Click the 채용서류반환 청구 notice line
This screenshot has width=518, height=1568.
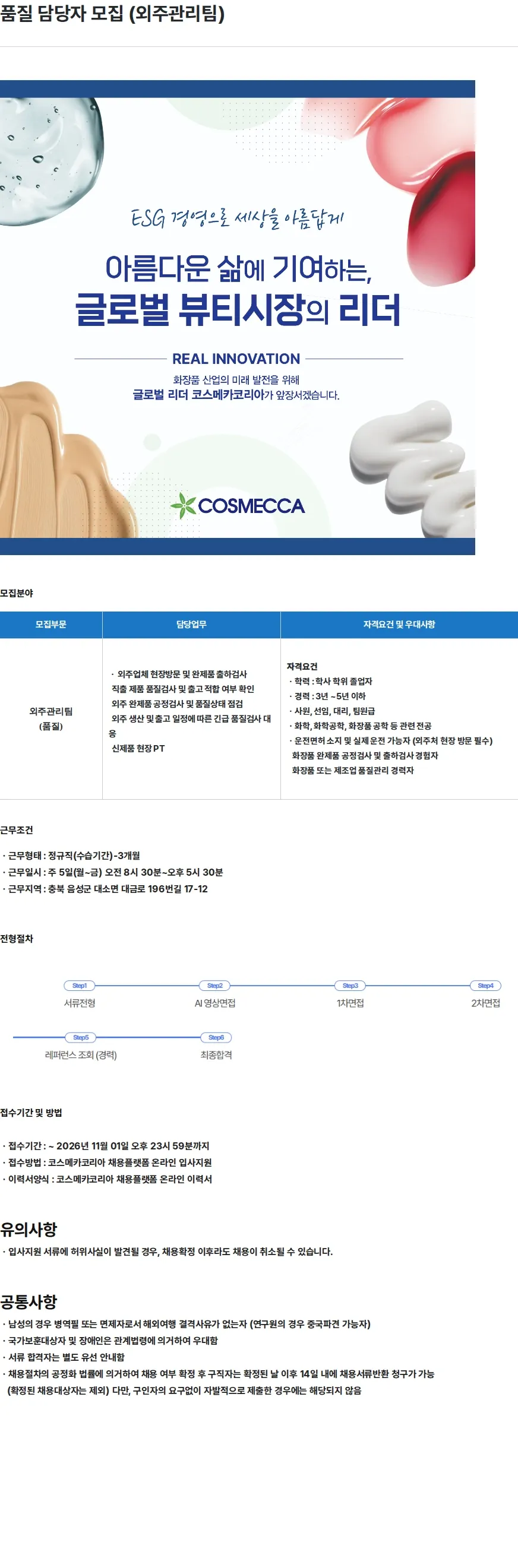point(219,1382)
